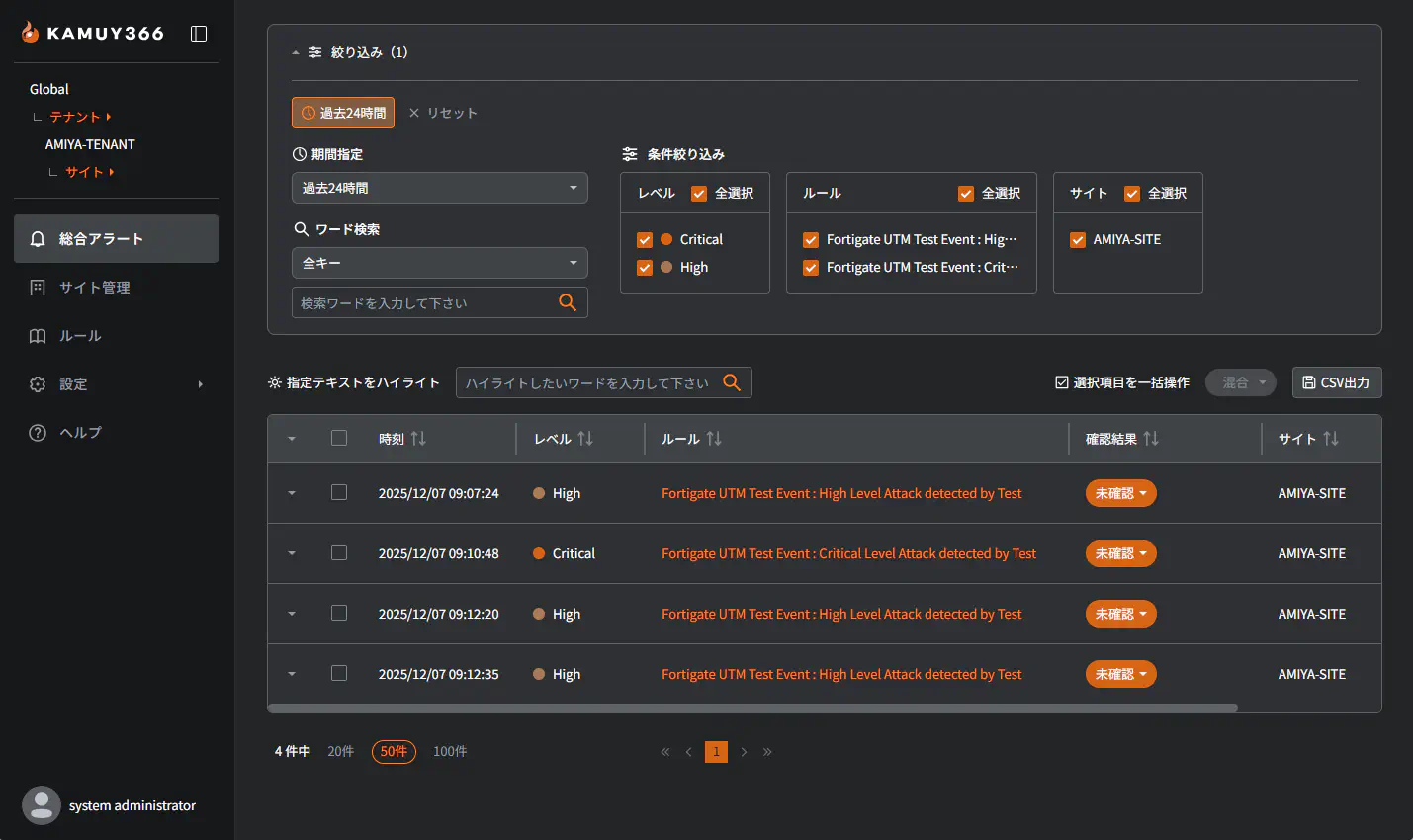Click the highlight search magnifier icon
1413x840 pixels.
pyautogui.click(x=732, y=382)
